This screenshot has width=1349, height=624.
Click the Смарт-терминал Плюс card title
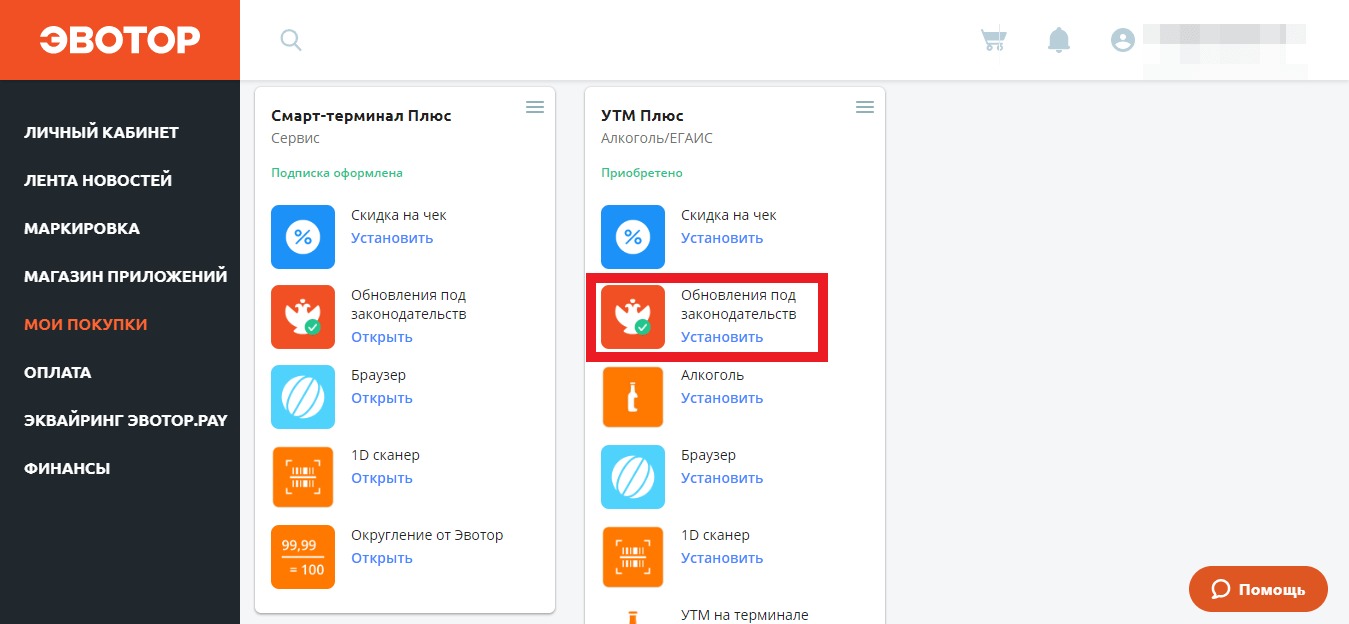(361, 116)
